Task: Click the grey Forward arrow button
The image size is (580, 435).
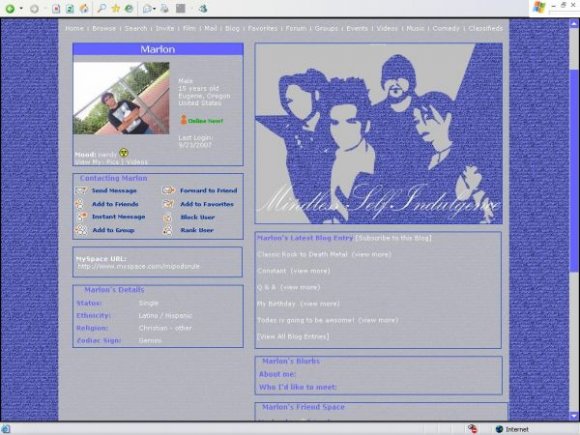Action: tap(34, 9)
